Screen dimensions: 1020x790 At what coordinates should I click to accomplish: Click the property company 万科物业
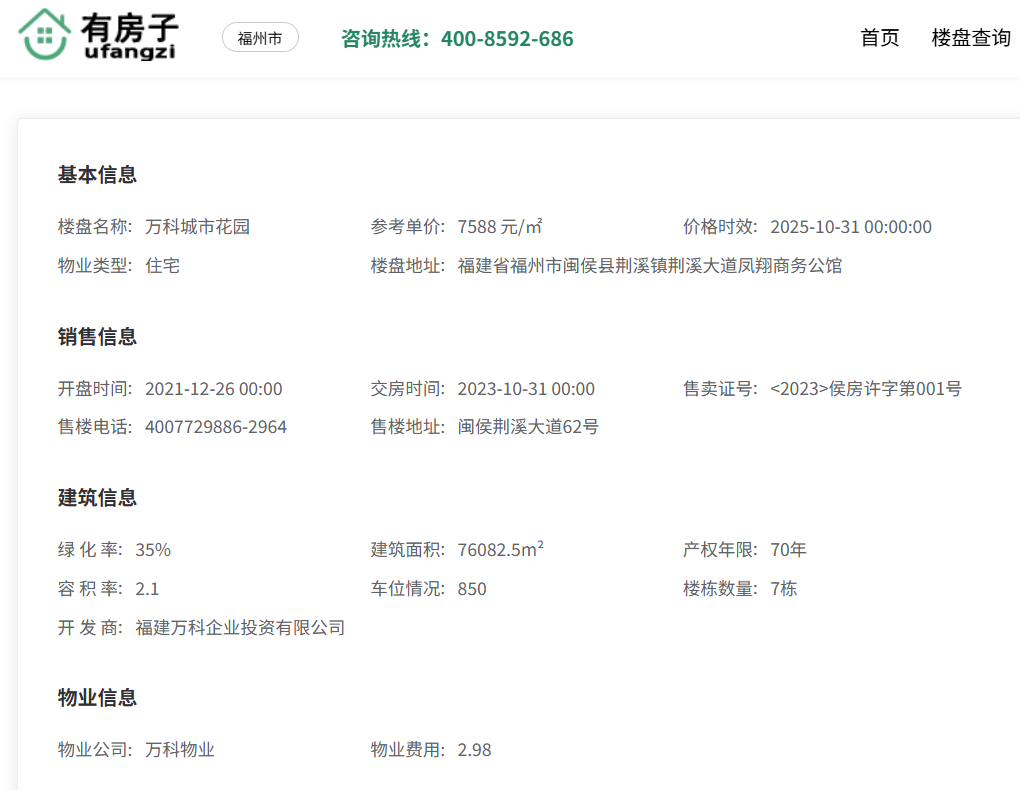point(180,750)
